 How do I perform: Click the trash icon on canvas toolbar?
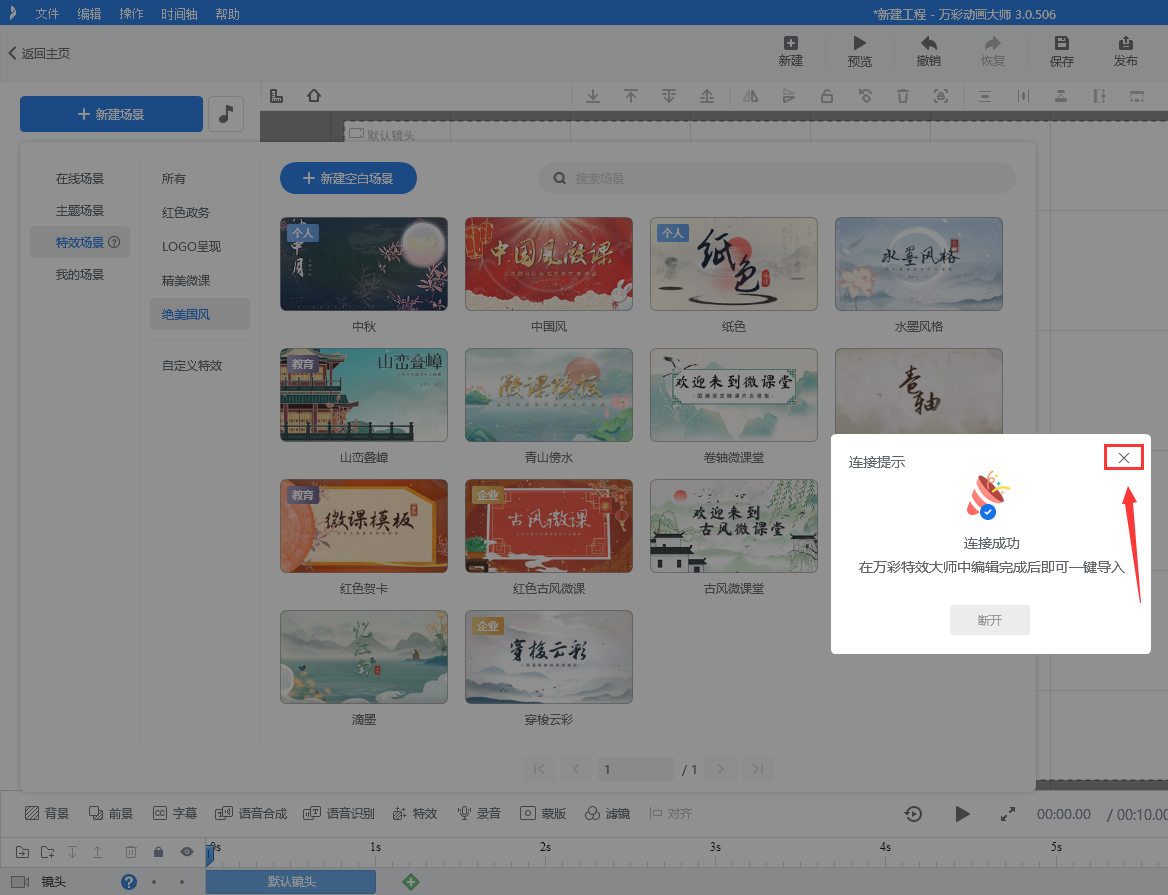(x=903, y=96)
